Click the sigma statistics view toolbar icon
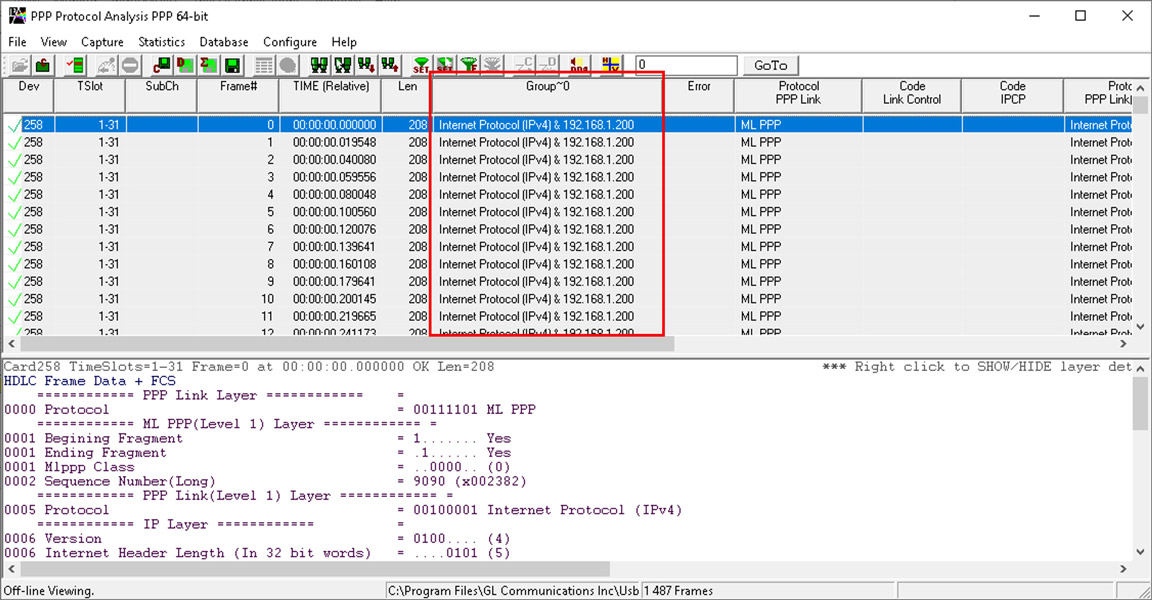Viewport: 1152px width, 600px height. pyautogui.click(x=209, y=65)
